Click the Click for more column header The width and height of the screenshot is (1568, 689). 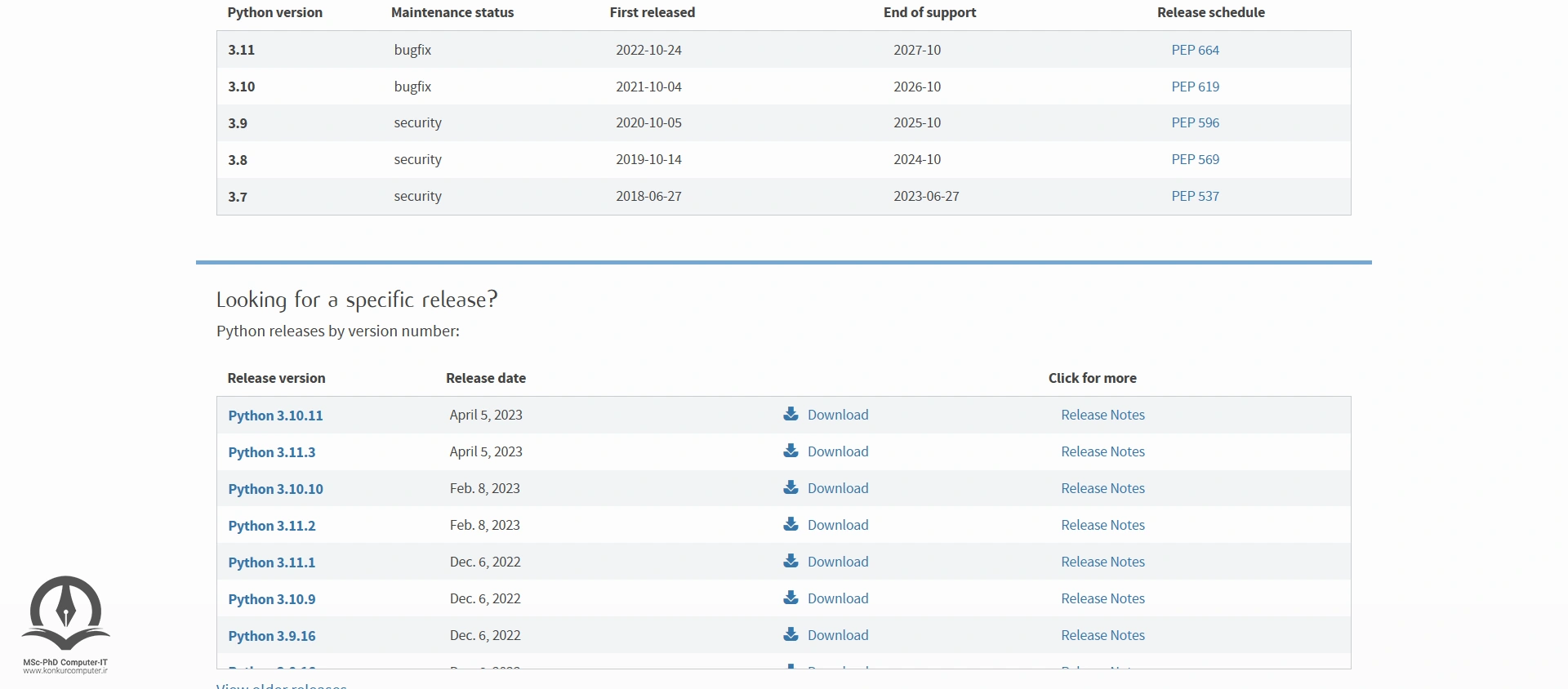(x=1092, y=378)
